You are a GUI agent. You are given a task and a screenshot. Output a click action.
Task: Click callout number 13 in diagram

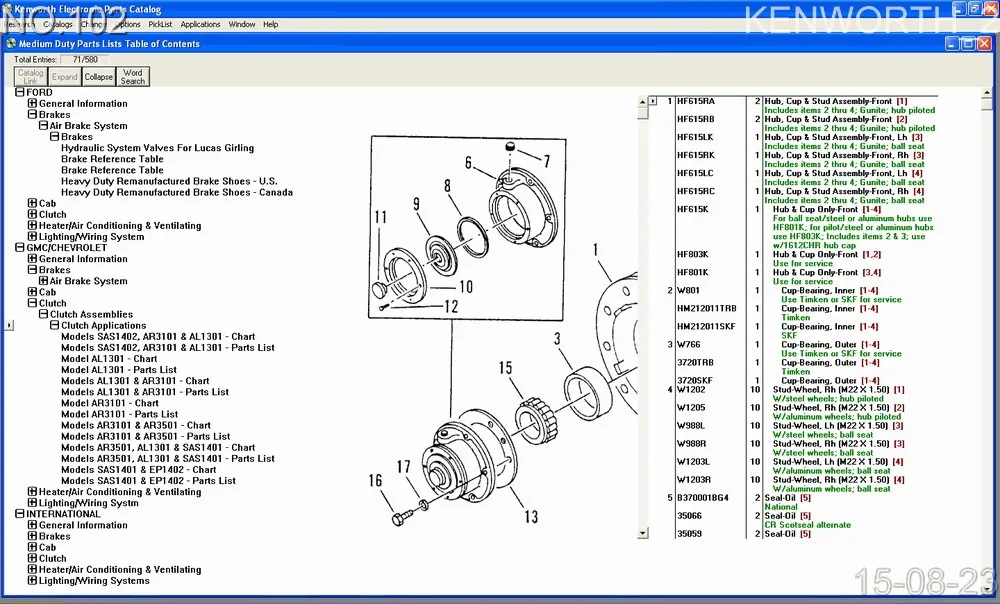click(531, 517)
